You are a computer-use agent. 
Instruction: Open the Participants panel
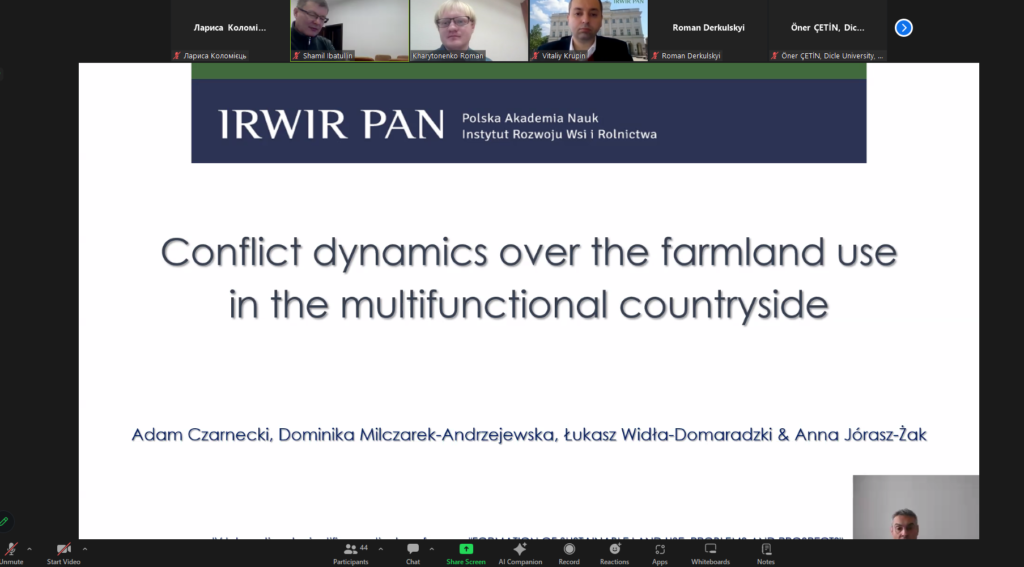click(x=350, y=549)
